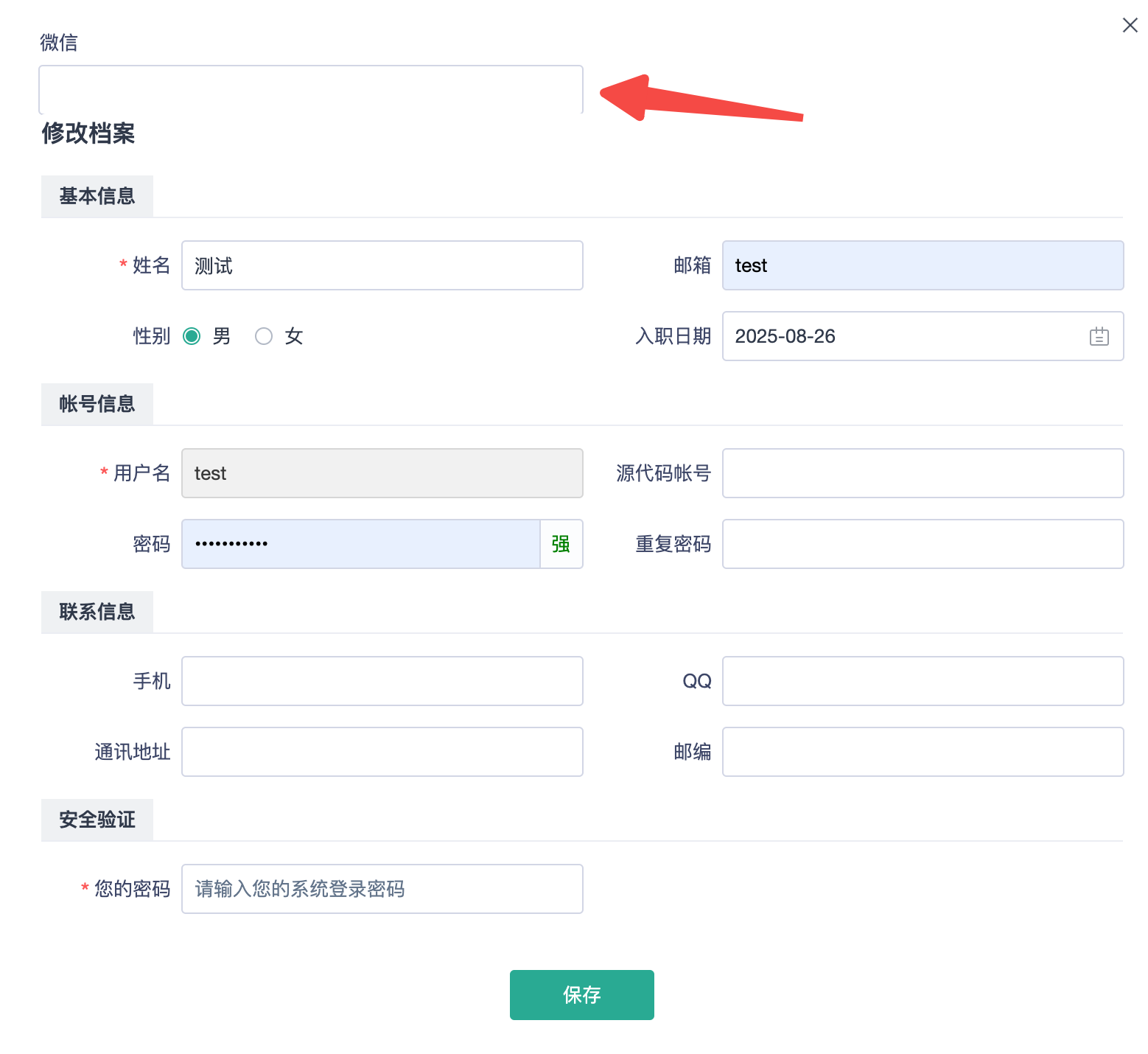
Task: Focus the 姓名 text field
Action: (x=382, y=265)
